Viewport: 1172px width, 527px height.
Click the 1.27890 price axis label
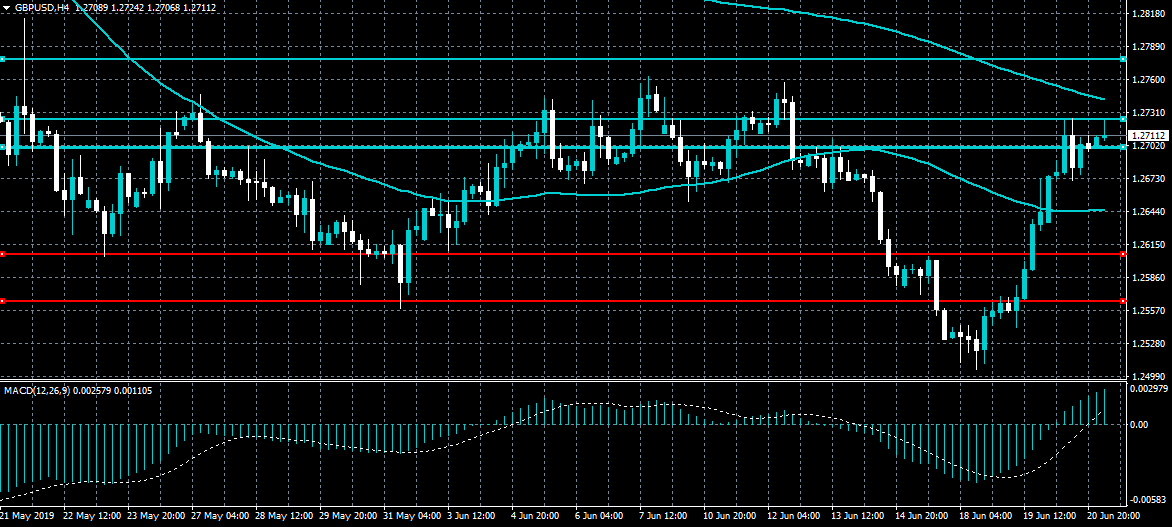(x=1147, y=46)
